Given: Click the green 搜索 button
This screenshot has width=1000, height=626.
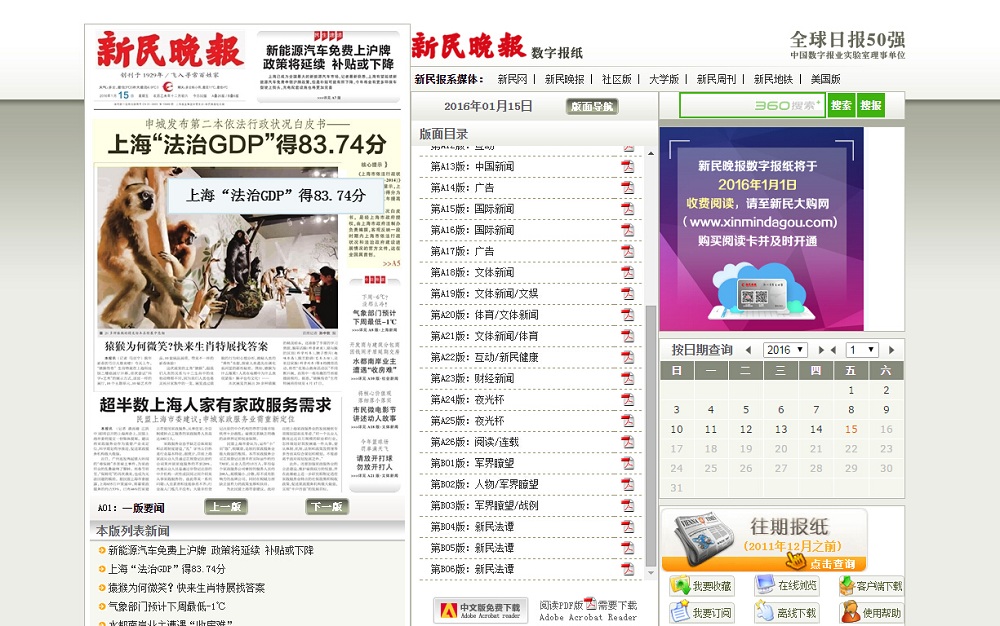Looking at the screenshot, I should pos(841,105).
